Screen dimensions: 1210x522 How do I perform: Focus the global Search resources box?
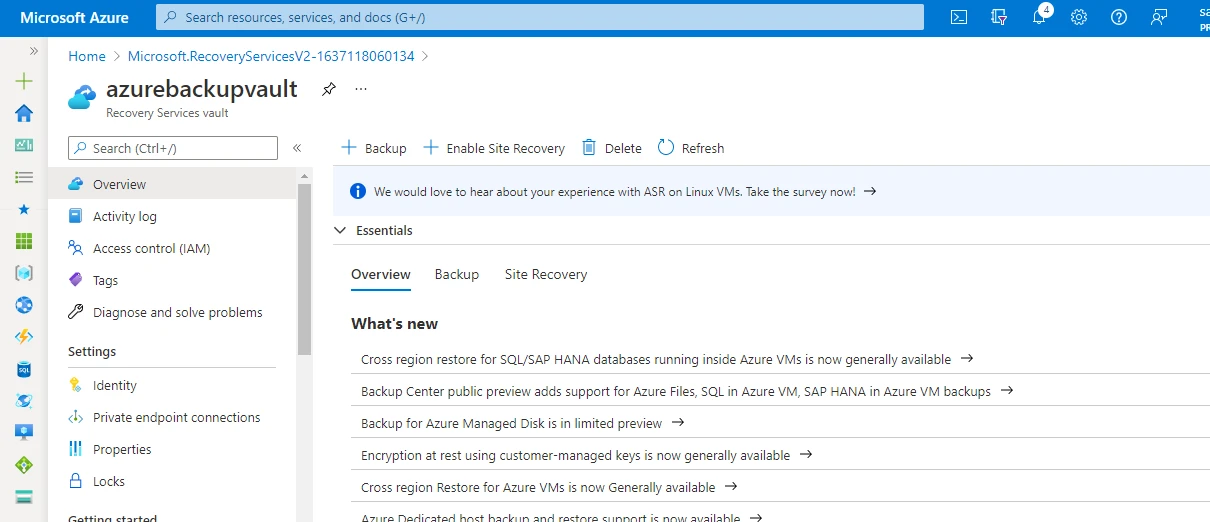(x=540, y=17)
